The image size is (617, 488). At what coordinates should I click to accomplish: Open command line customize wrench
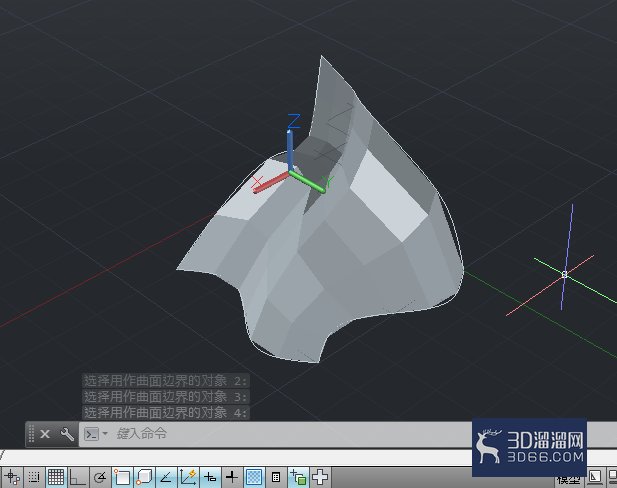click(x=67, y=434)
